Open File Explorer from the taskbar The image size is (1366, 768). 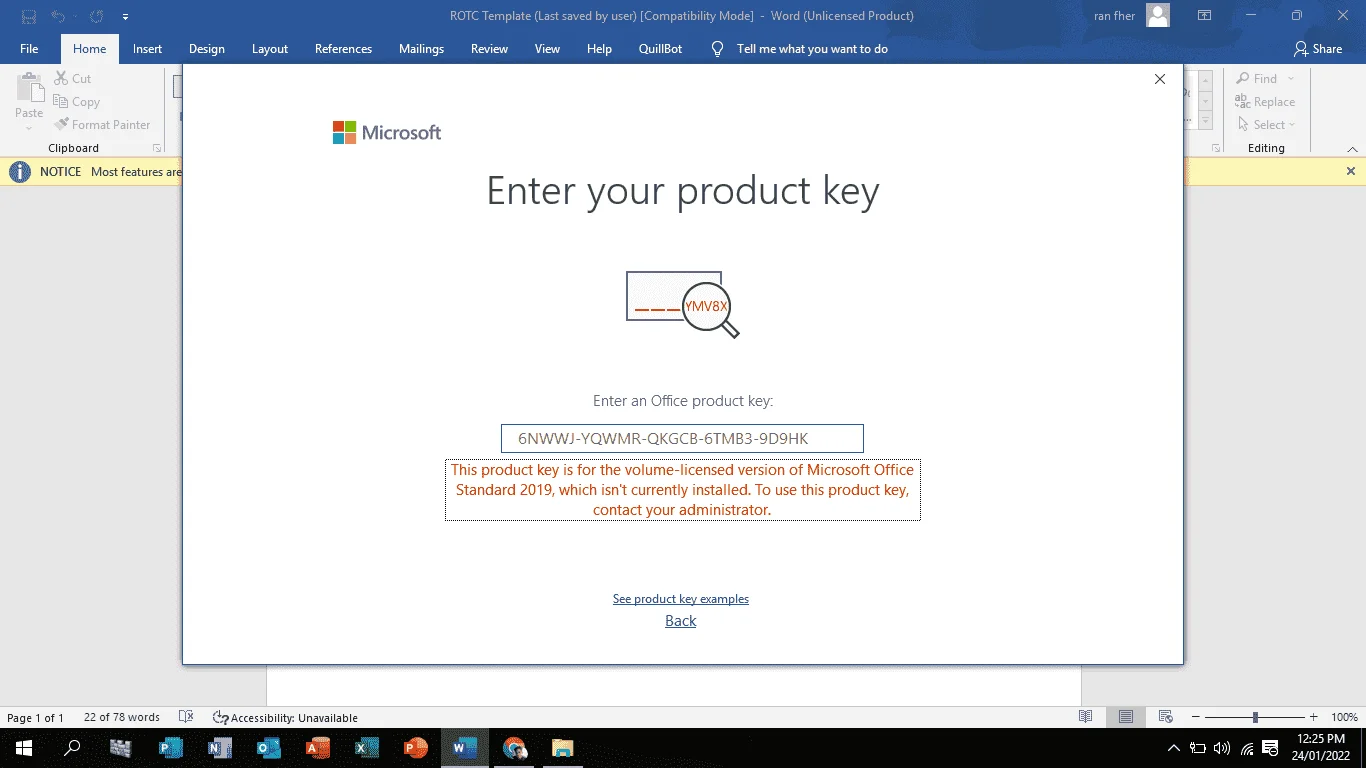coord(562,748)
